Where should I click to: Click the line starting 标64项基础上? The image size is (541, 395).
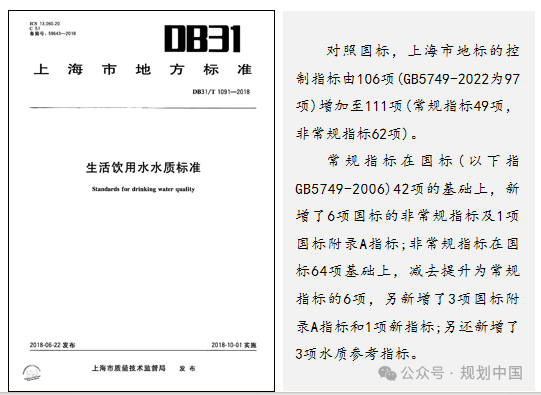click(x=407, y=271)
